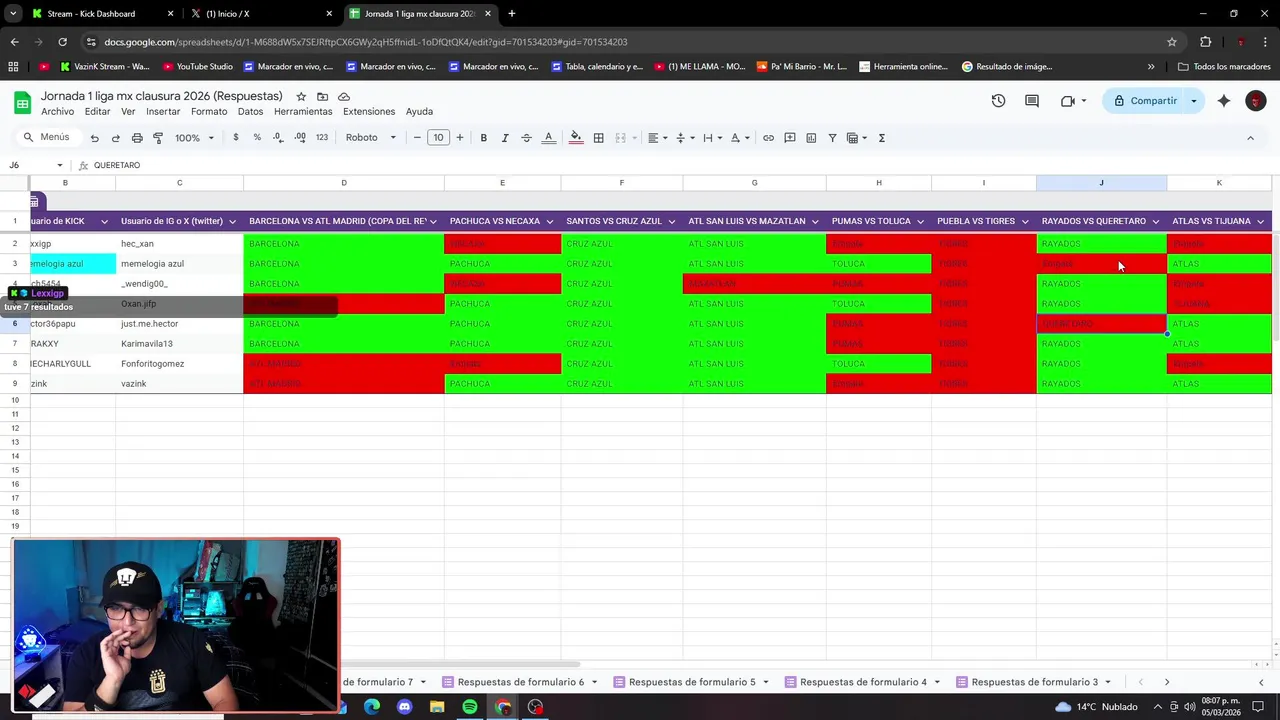
Task: Star this spreadsheet document
Action: tap(300, 97)
